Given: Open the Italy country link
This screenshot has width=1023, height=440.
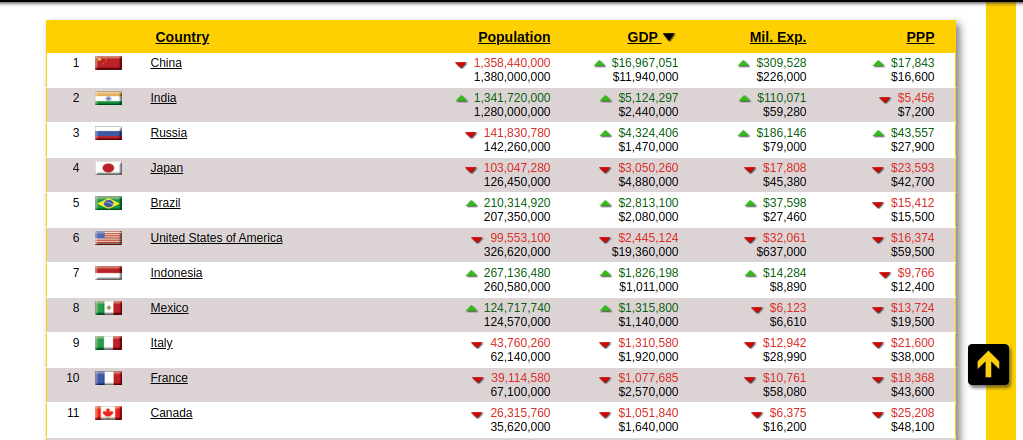Looking at the screenshot, I should (161, 343).
